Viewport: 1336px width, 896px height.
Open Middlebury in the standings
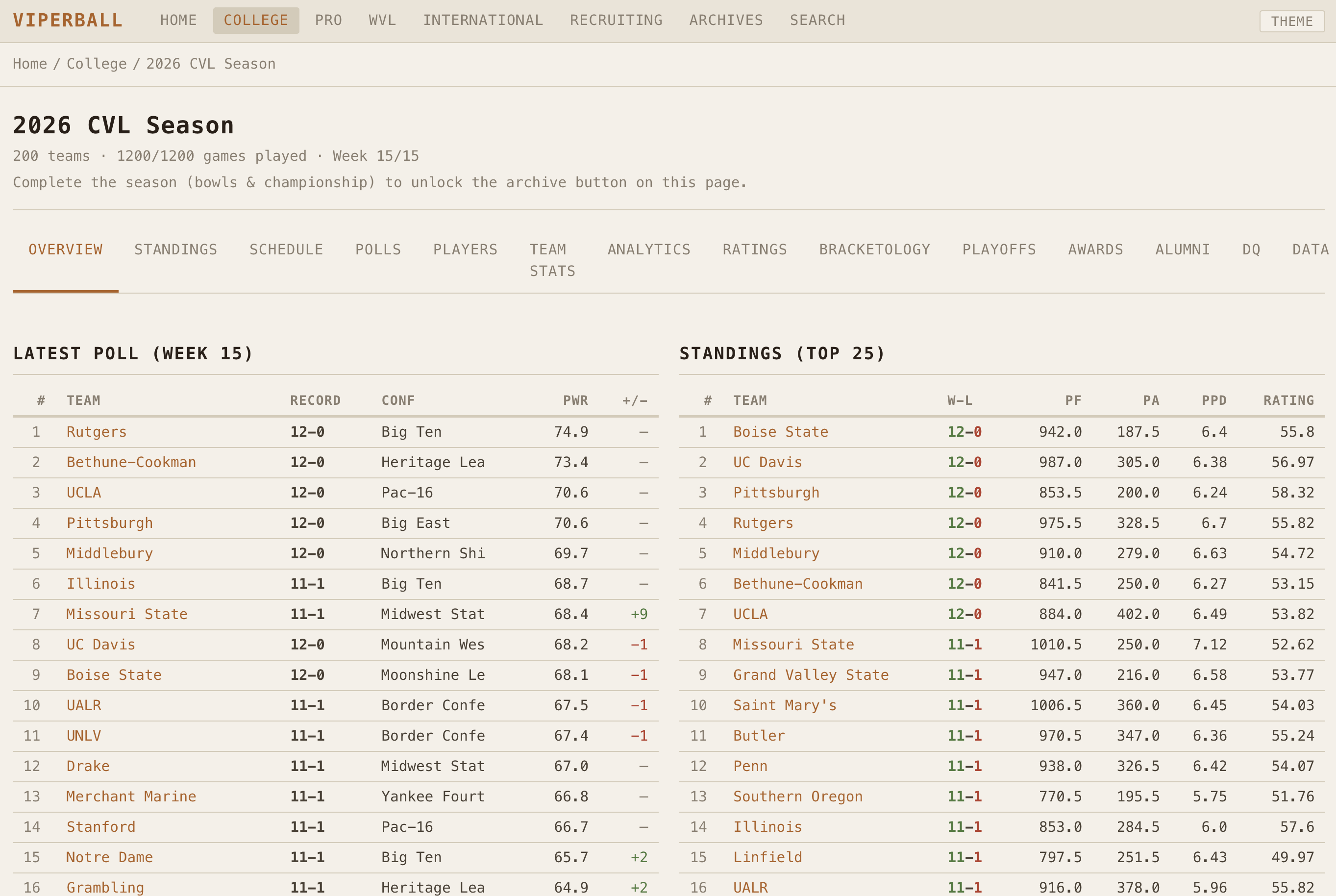tap(776, 553)
